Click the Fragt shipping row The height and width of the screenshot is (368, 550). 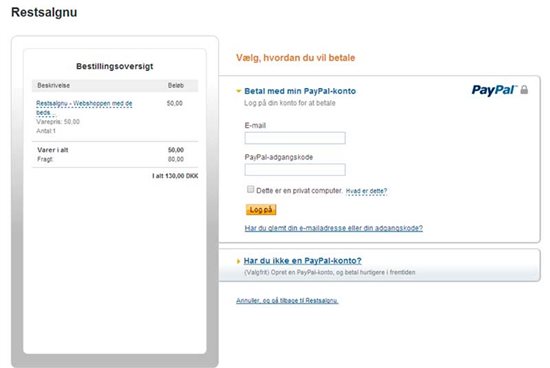pos(115,159)
